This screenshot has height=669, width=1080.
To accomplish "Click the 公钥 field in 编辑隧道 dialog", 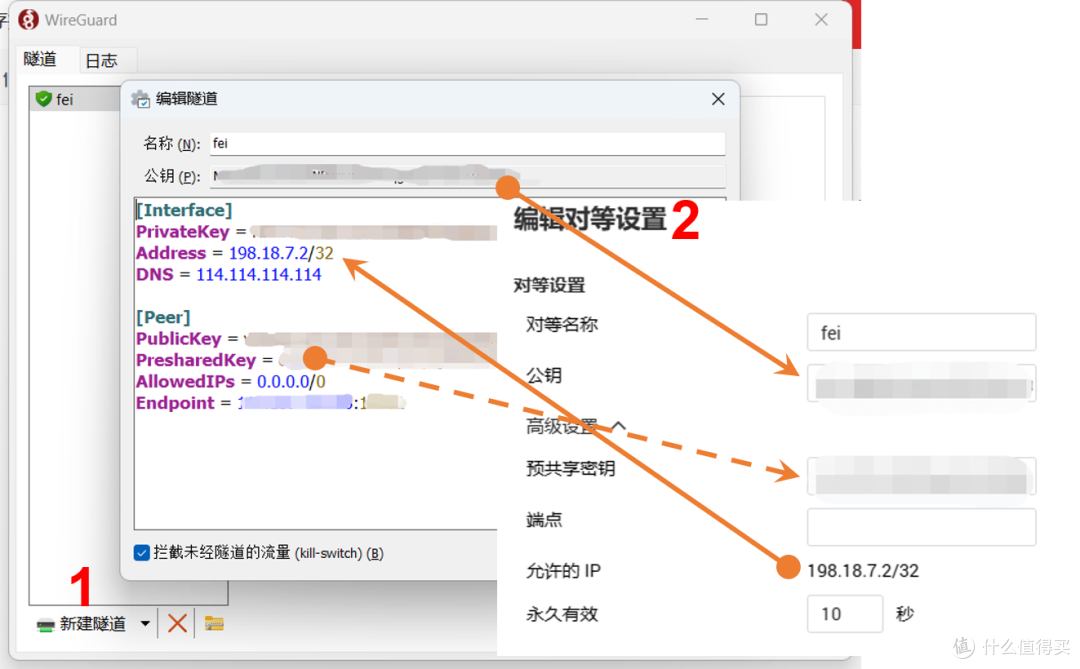I will pos(468,176).
